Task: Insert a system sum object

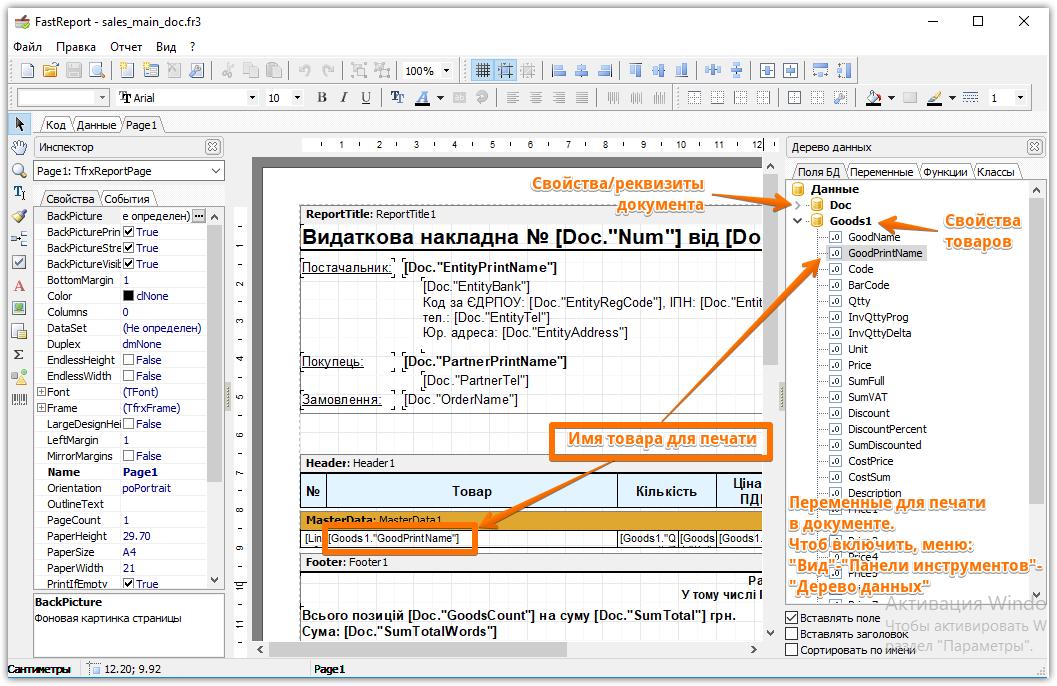Action: (20, 354)
